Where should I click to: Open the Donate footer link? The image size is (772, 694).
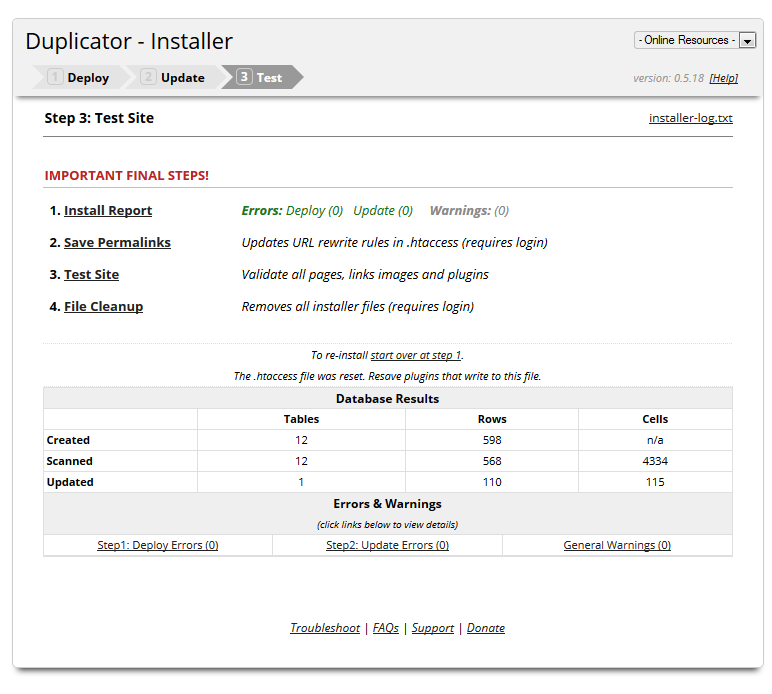pos(485,628)
